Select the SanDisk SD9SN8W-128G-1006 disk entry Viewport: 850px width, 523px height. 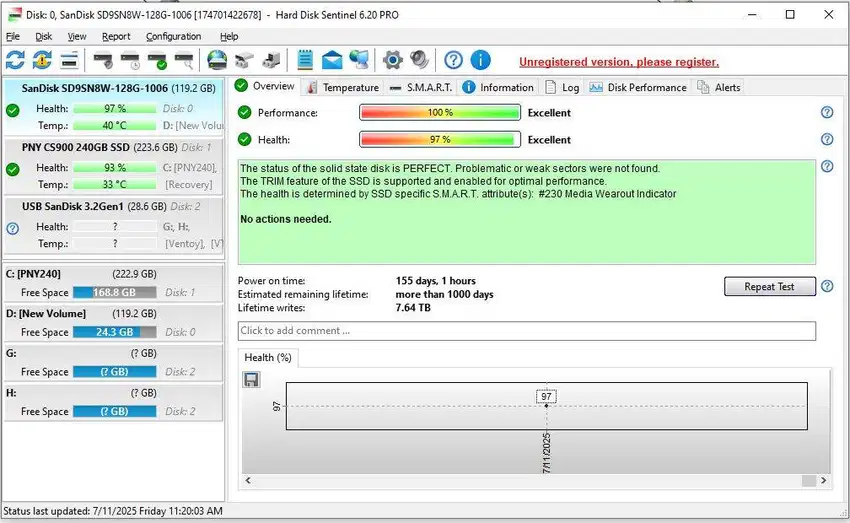[x=113, y=107]
